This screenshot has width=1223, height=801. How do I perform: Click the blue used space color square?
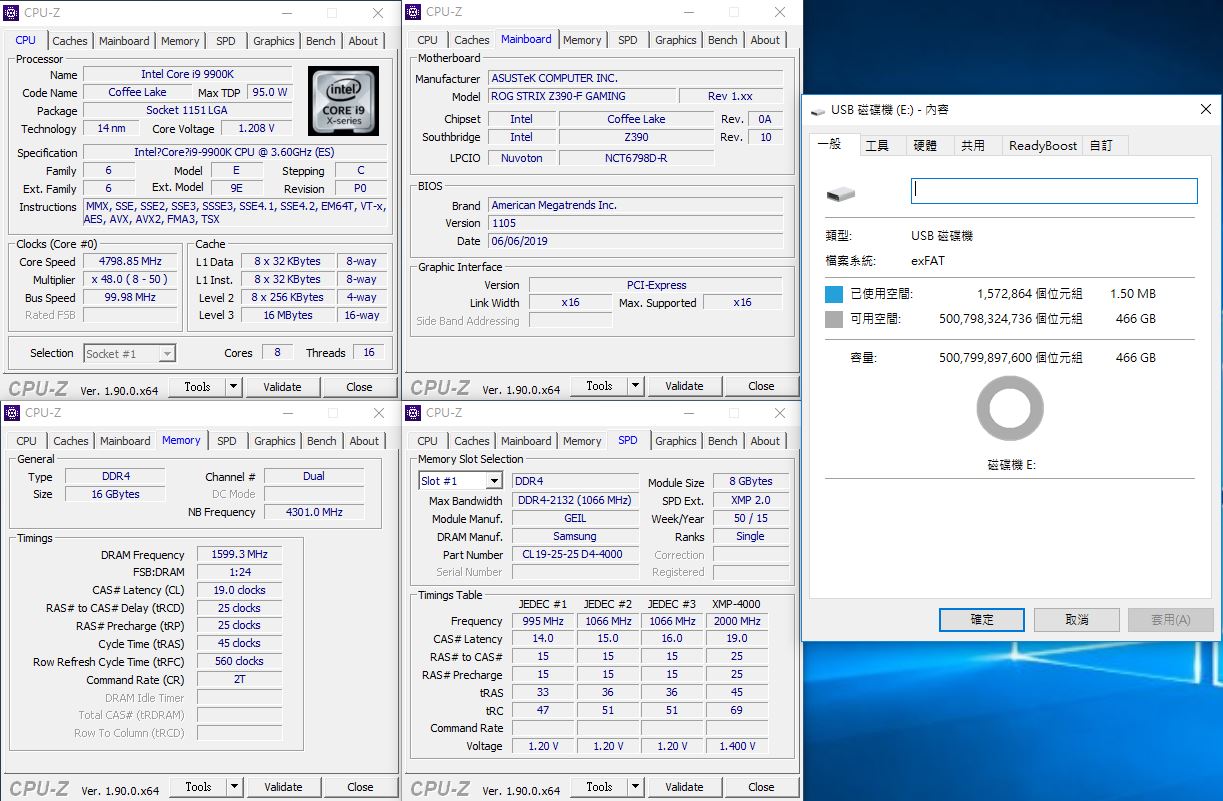[x=834, y=295]
